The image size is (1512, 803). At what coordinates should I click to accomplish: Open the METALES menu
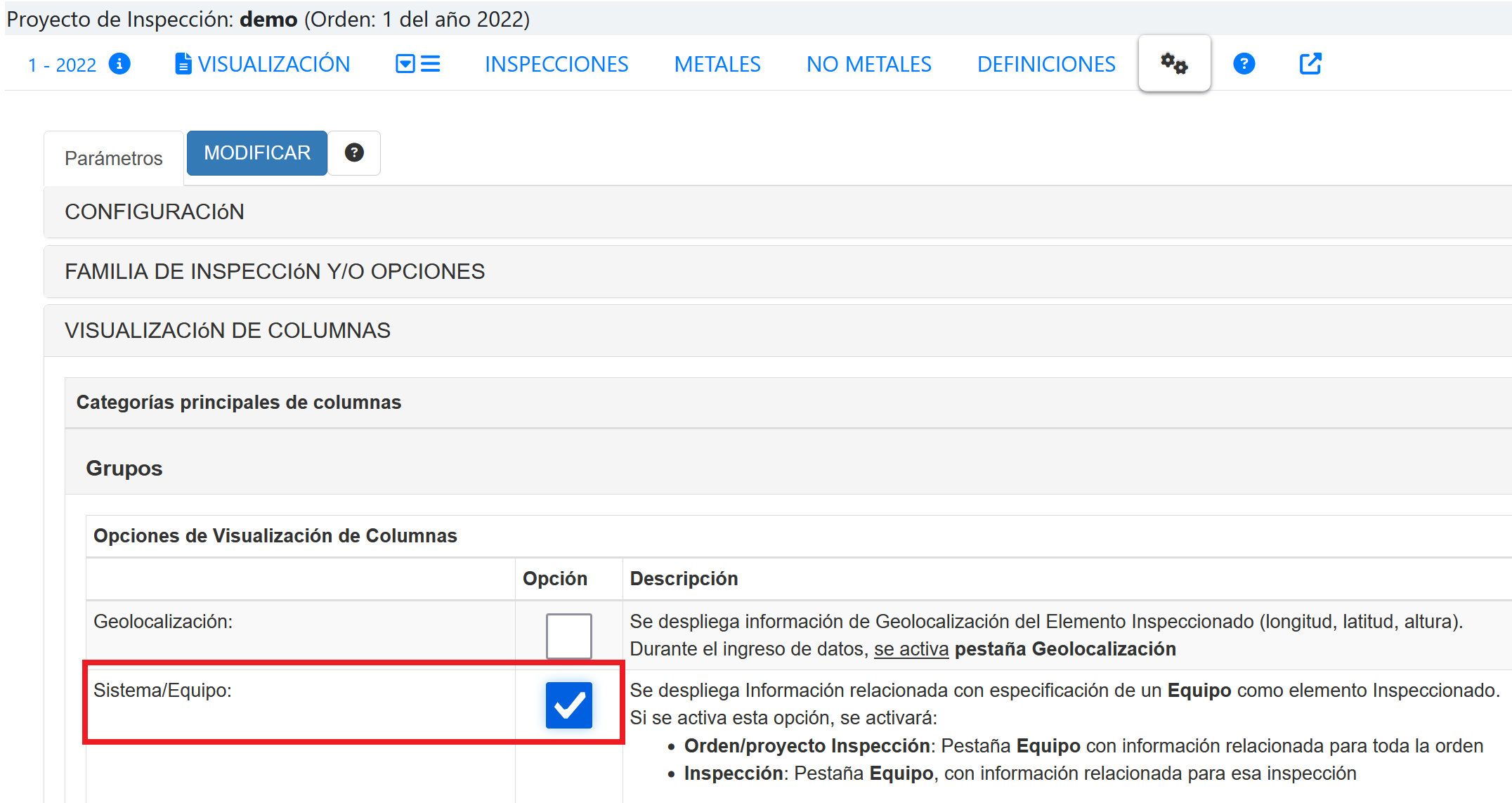click(717, 64)
